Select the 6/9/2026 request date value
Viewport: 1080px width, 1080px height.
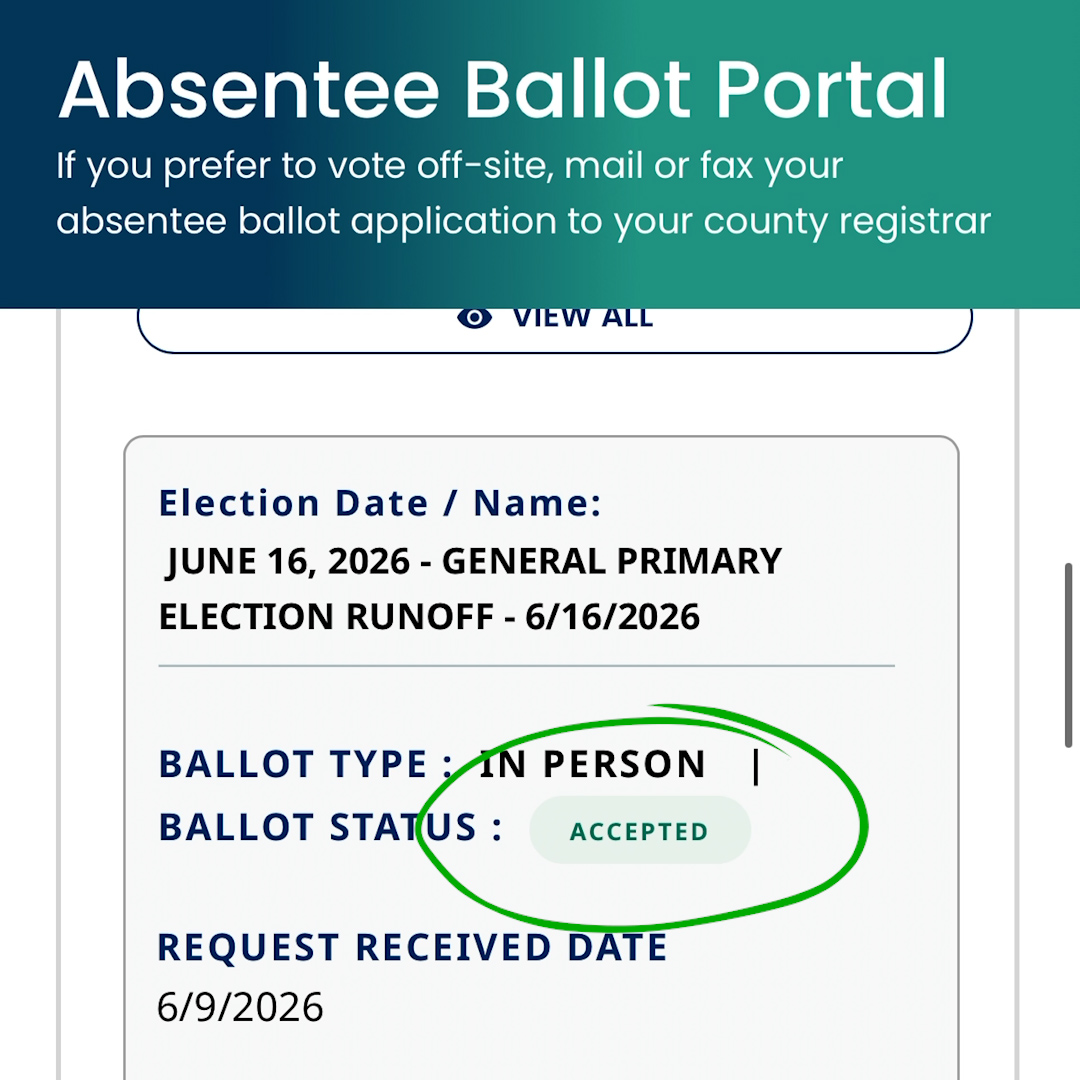click(x=240, y=1007)
